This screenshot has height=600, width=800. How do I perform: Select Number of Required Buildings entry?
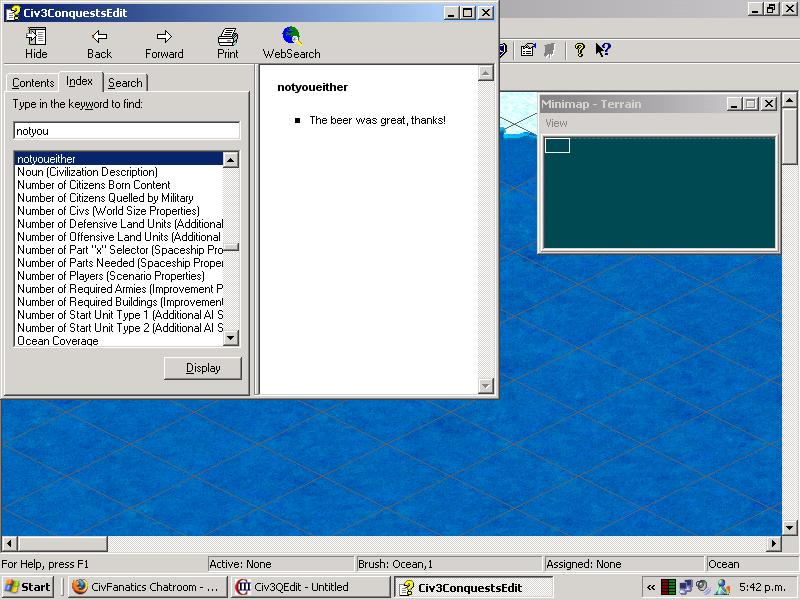click(119, 302)
